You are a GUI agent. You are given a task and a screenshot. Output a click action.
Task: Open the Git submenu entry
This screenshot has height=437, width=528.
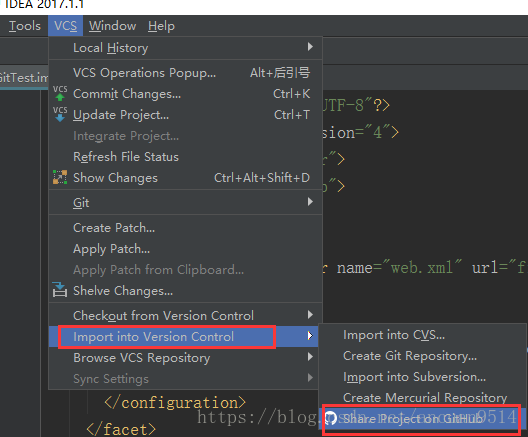[186, 202]
